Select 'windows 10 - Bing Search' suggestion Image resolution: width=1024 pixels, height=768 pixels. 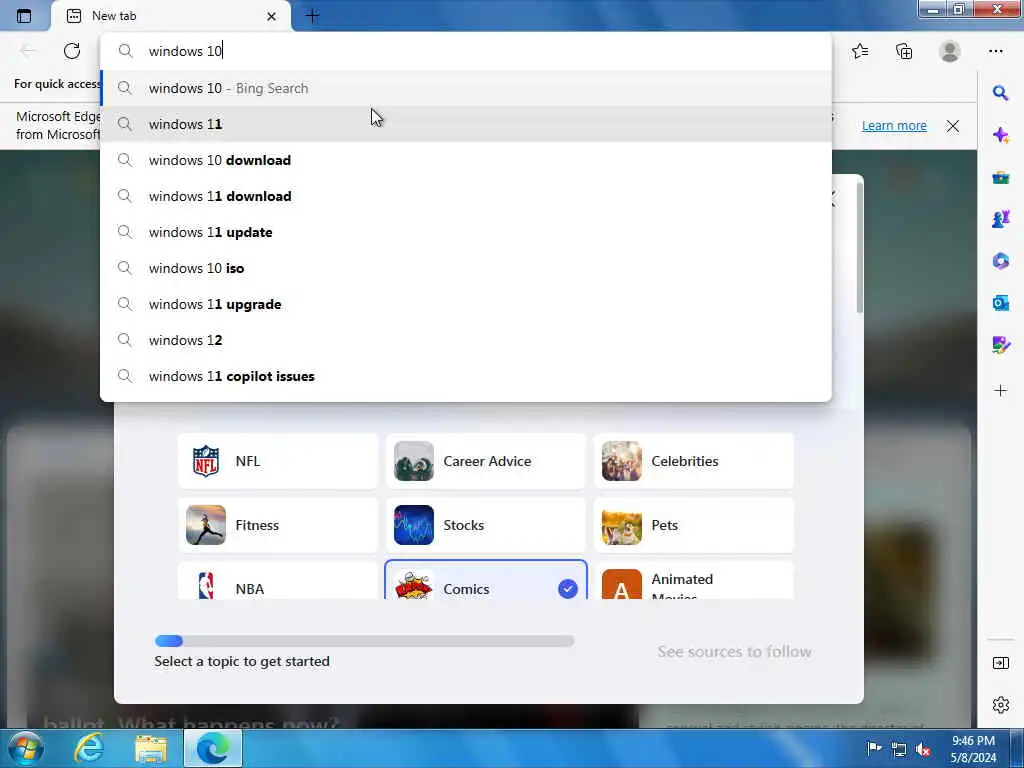(466, 88)
